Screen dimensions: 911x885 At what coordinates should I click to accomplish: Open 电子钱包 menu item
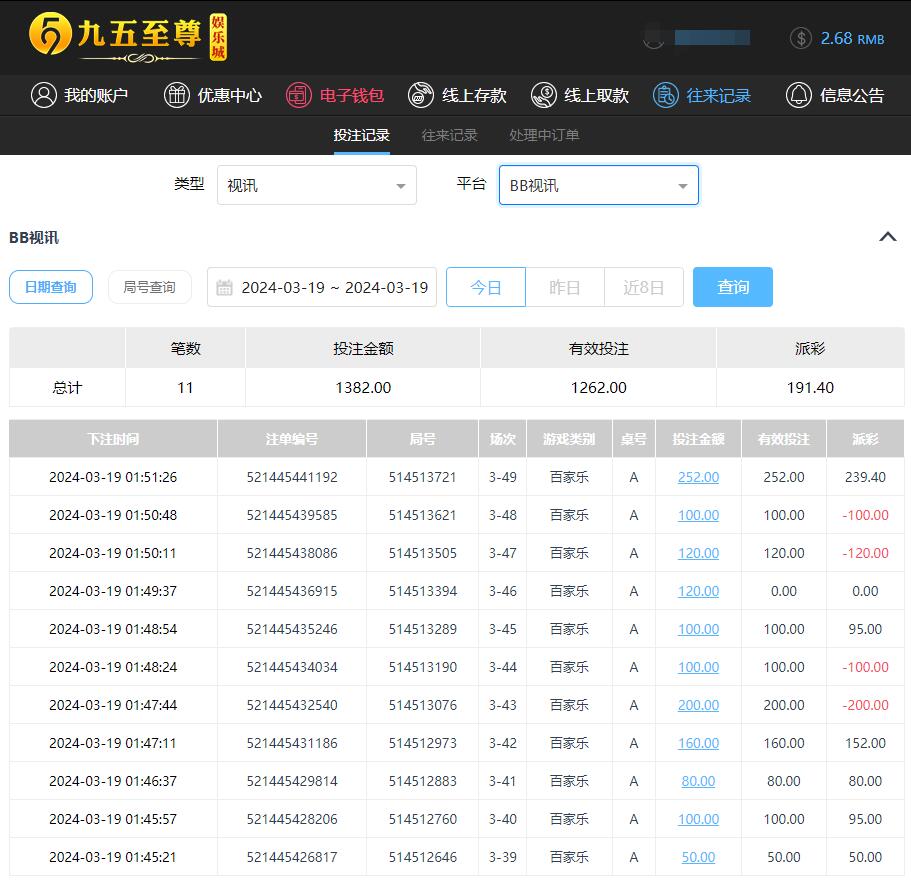[335, 95]
